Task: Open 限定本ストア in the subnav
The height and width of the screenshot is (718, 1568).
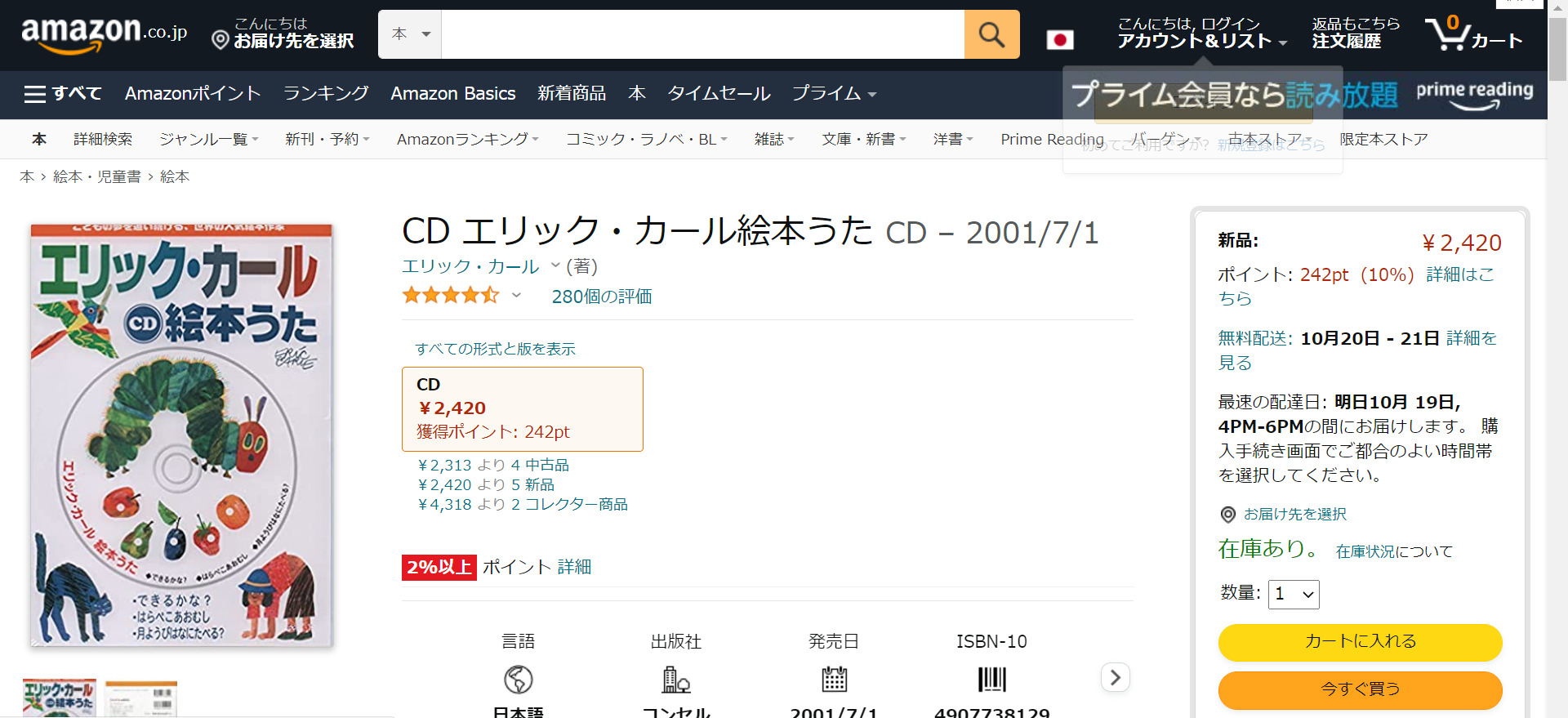Action: [x=1383, y=140]
